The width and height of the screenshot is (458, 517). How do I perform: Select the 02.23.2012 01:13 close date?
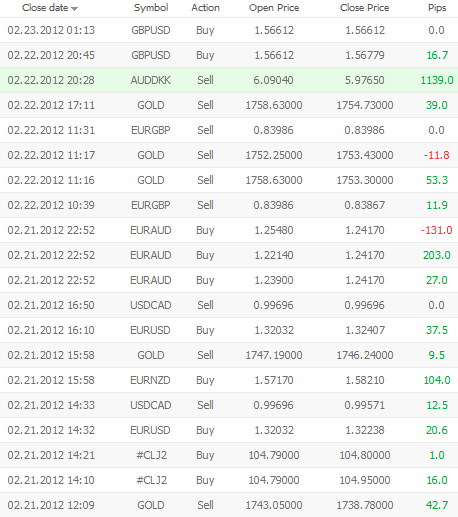click(51, 30)
